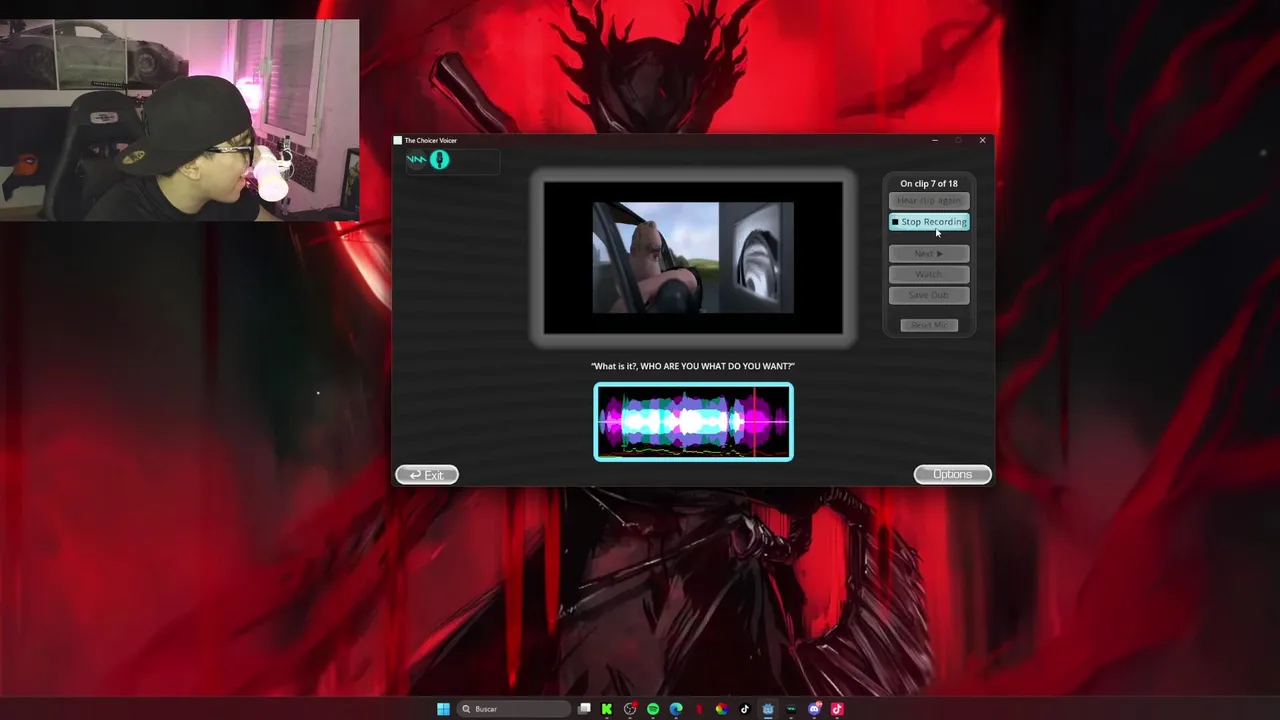Open the Kick app from taskbar

click(x=607, y=709)
